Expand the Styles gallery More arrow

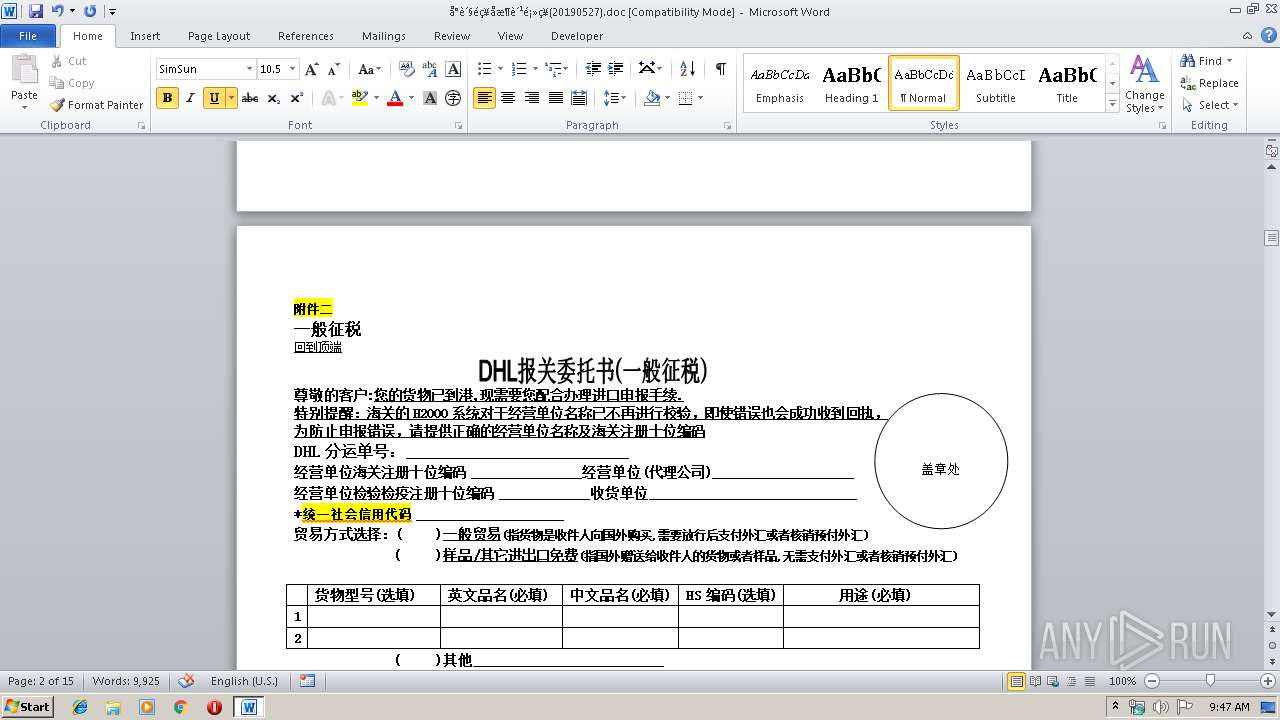(x=1112, y=104)
